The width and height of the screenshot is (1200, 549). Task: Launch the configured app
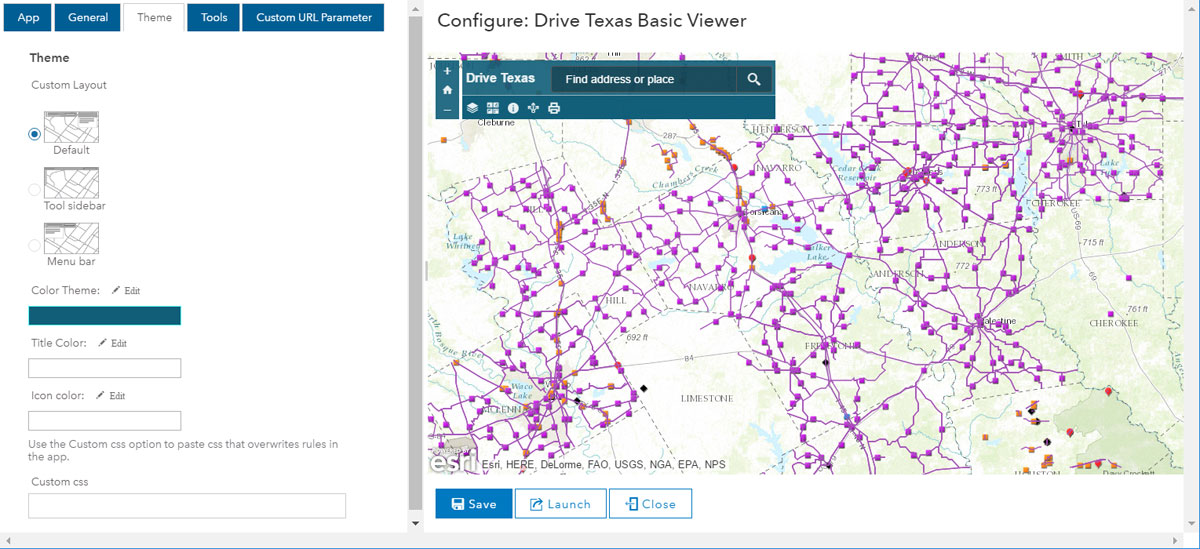[560, 504]
